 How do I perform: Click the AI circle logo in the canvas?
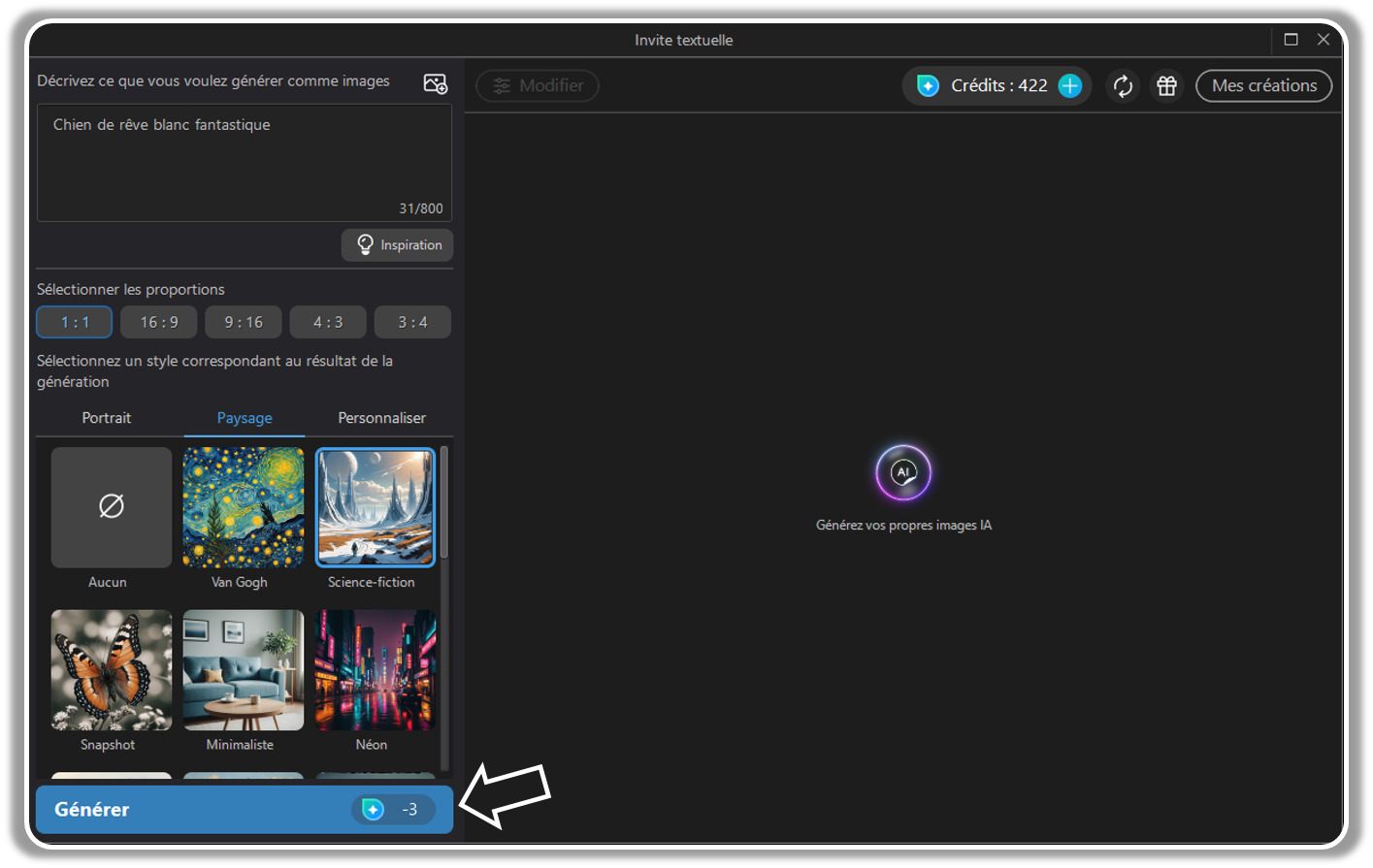tap(903, 472)
